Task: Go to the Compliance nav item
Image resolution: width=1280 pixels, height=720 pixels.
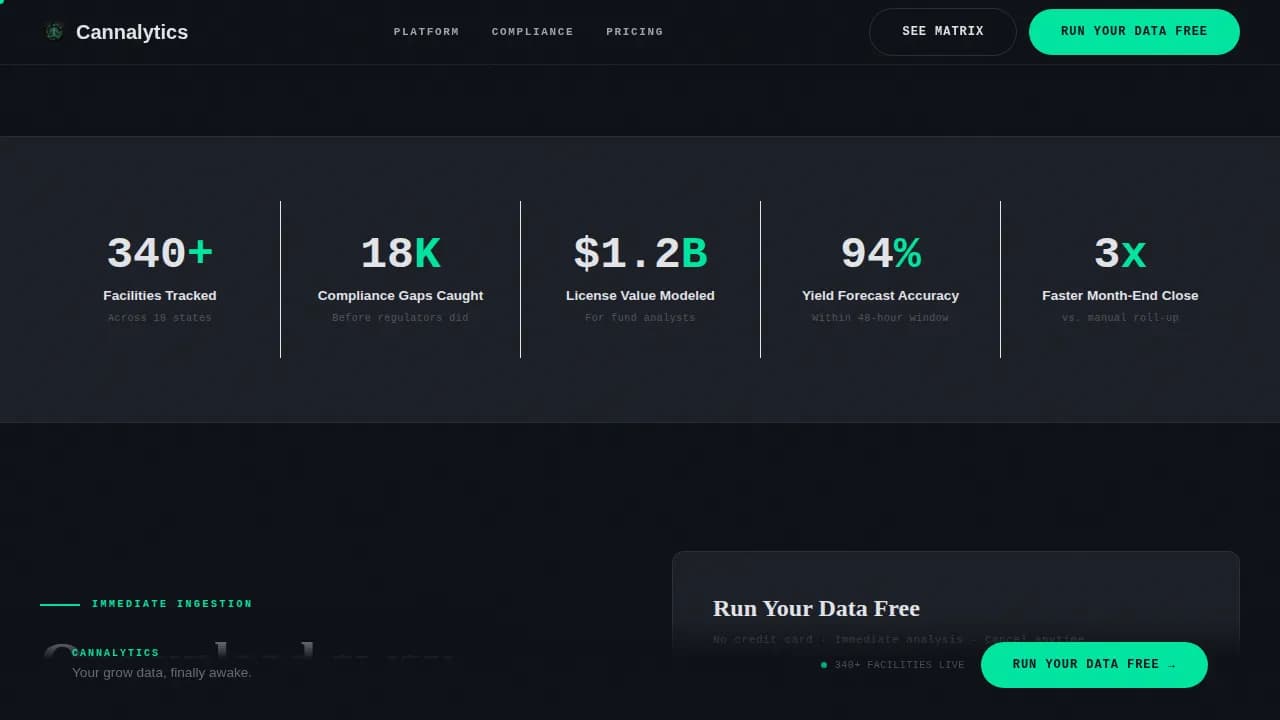Action: tap(533, 32)
